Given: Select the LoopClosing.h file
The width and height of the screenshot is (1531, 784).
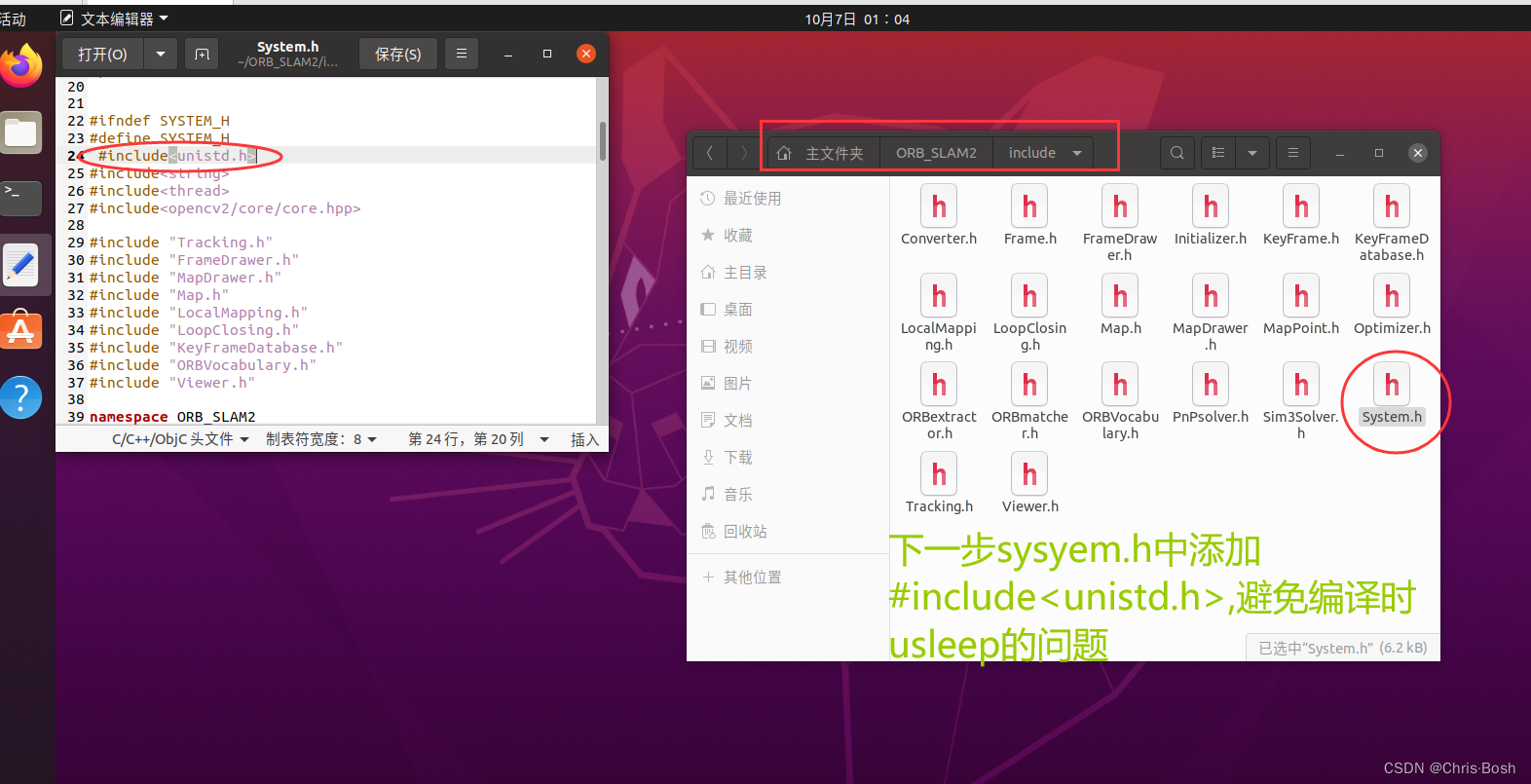Looking at the screenshot, I should (x=1030, y=313).
